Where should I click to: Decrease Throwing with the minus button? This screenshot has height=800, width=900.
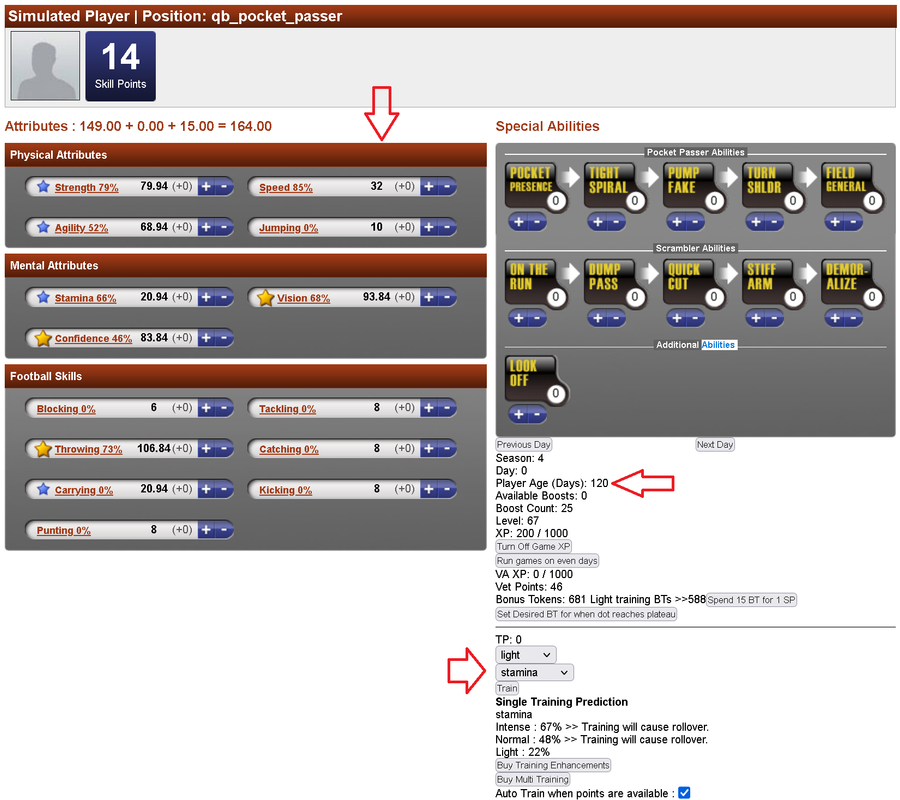(x=224, y=449)
